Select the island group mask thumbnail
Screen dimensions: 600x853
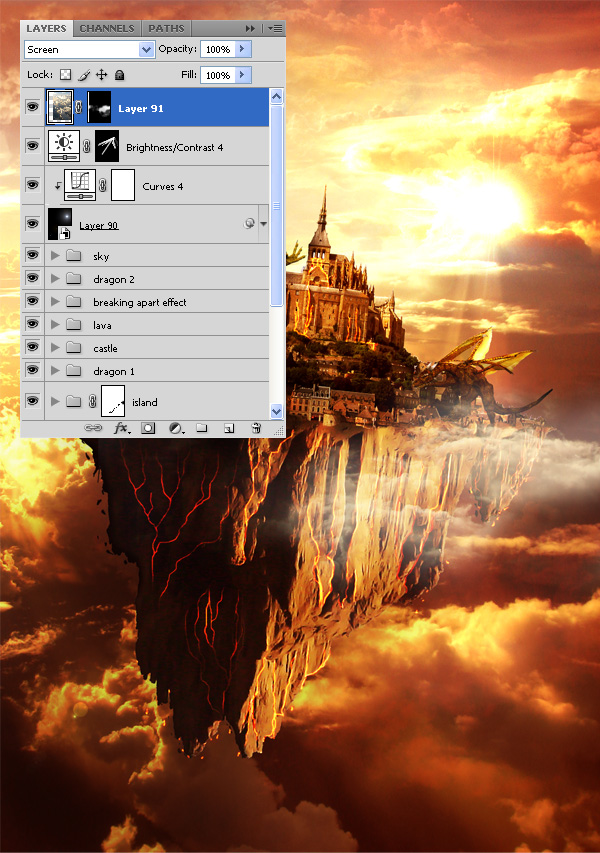113,401
